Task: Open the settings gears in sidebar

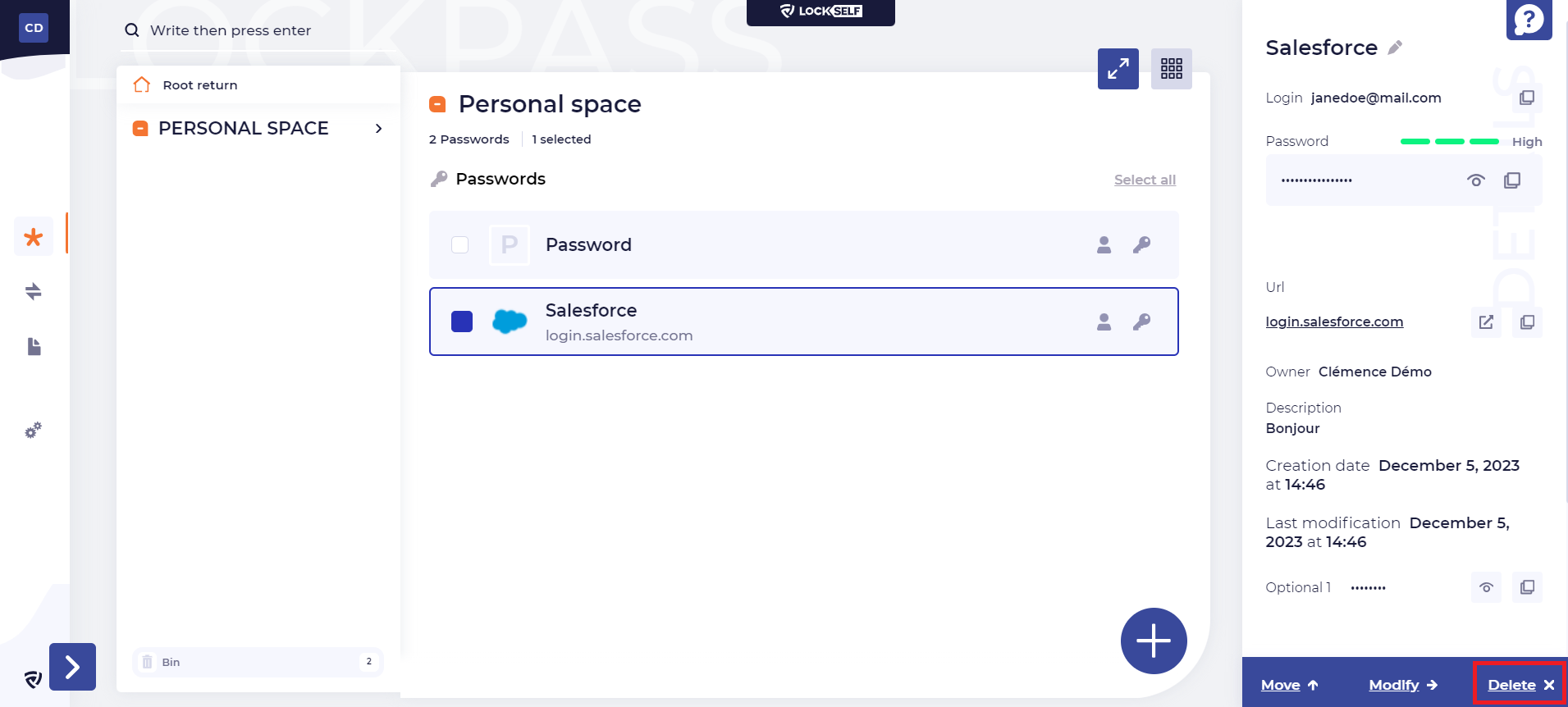Action: [33, 431]
